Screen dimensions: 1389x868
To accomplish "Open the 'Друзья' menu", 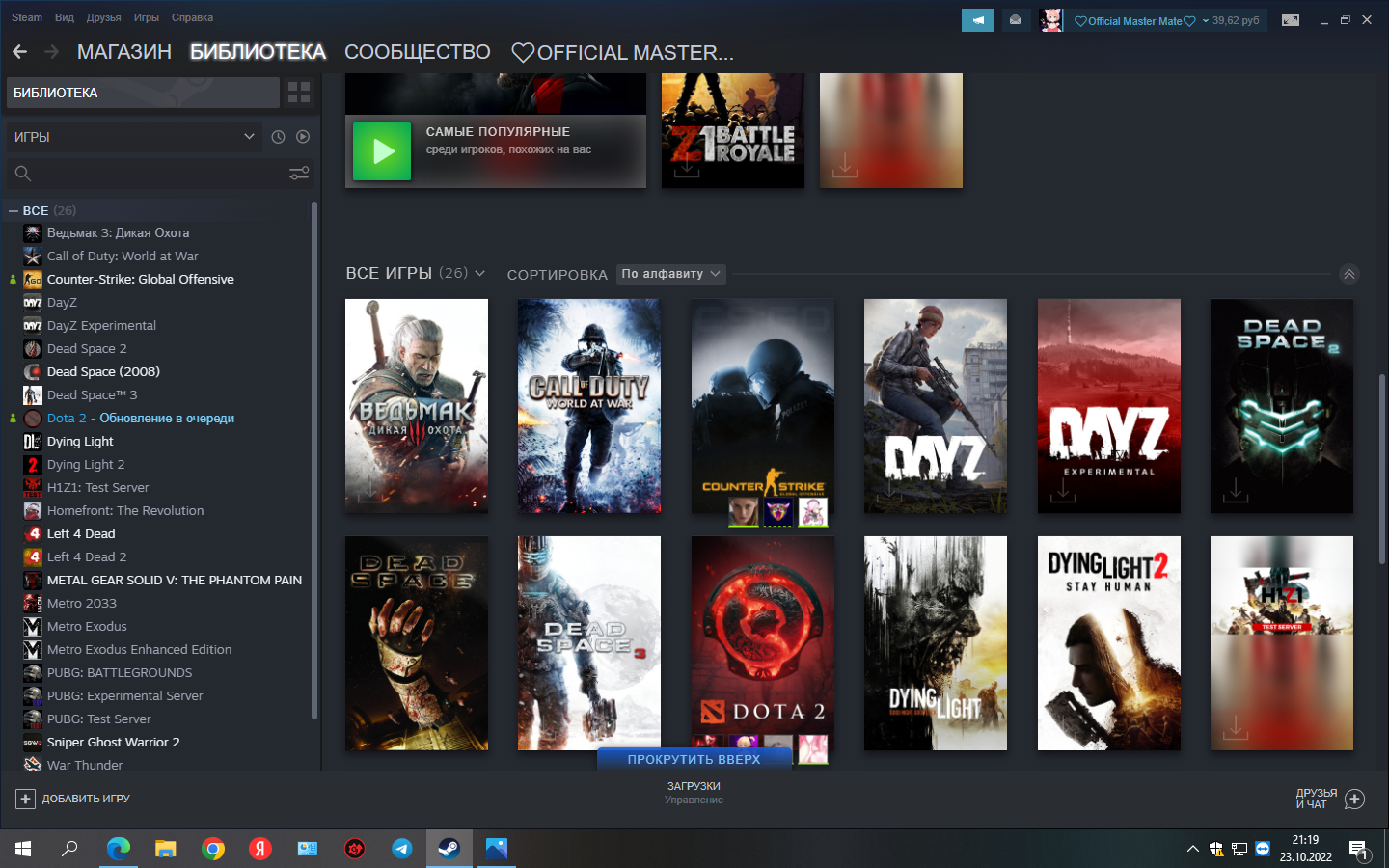I will [104, 17].
